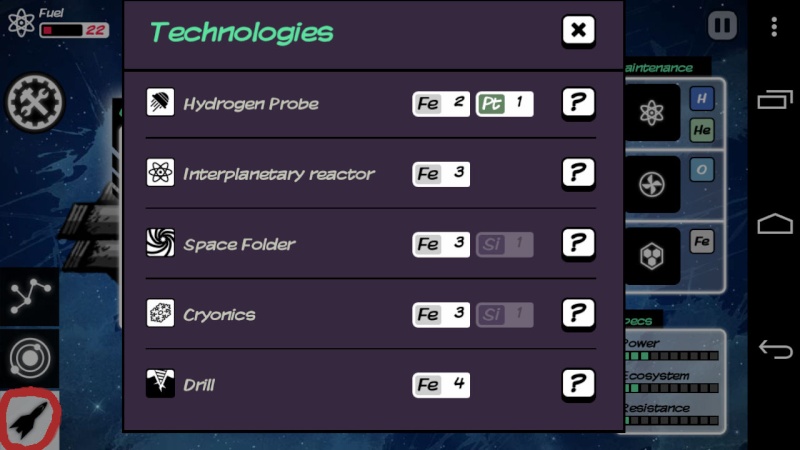This screenshot has height=450, width=800.
Task: Open the Interplanetary reactor help button
Action: click(x=578, y=173)
